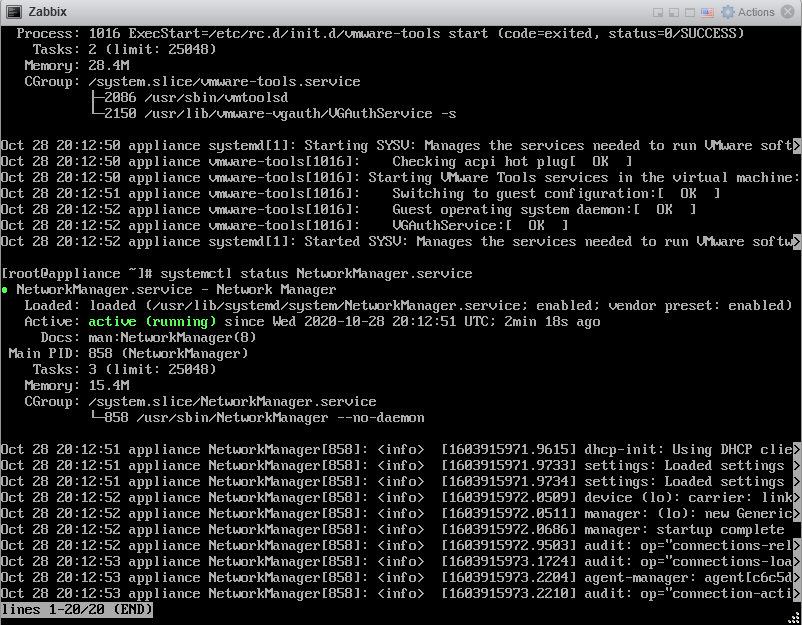Click the console terminal icon beside Zabbix title
This screenshot has height=625, width=802.
(x=14, y=12)
